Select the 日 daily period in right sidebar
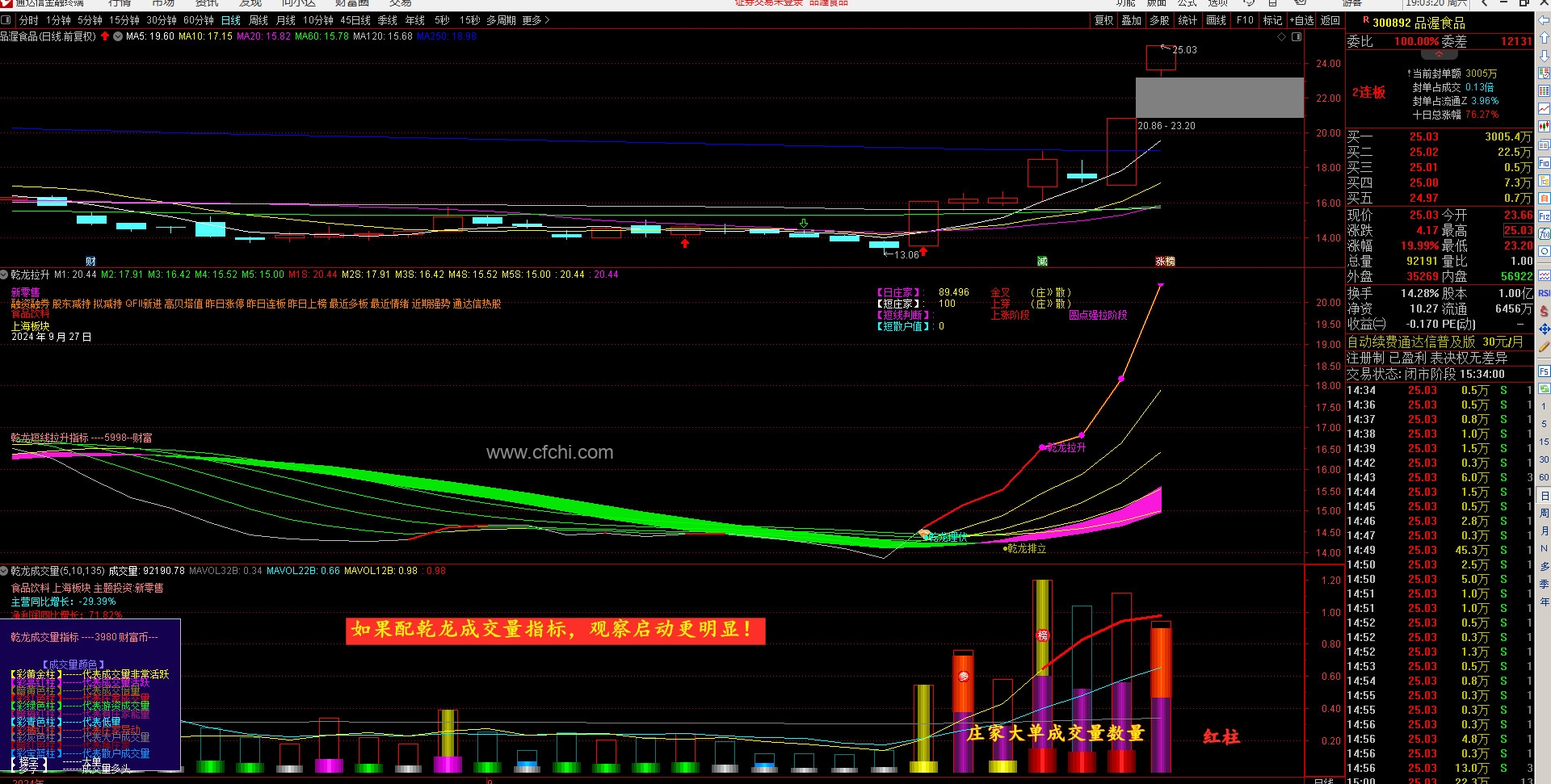 coord(1544,495)
